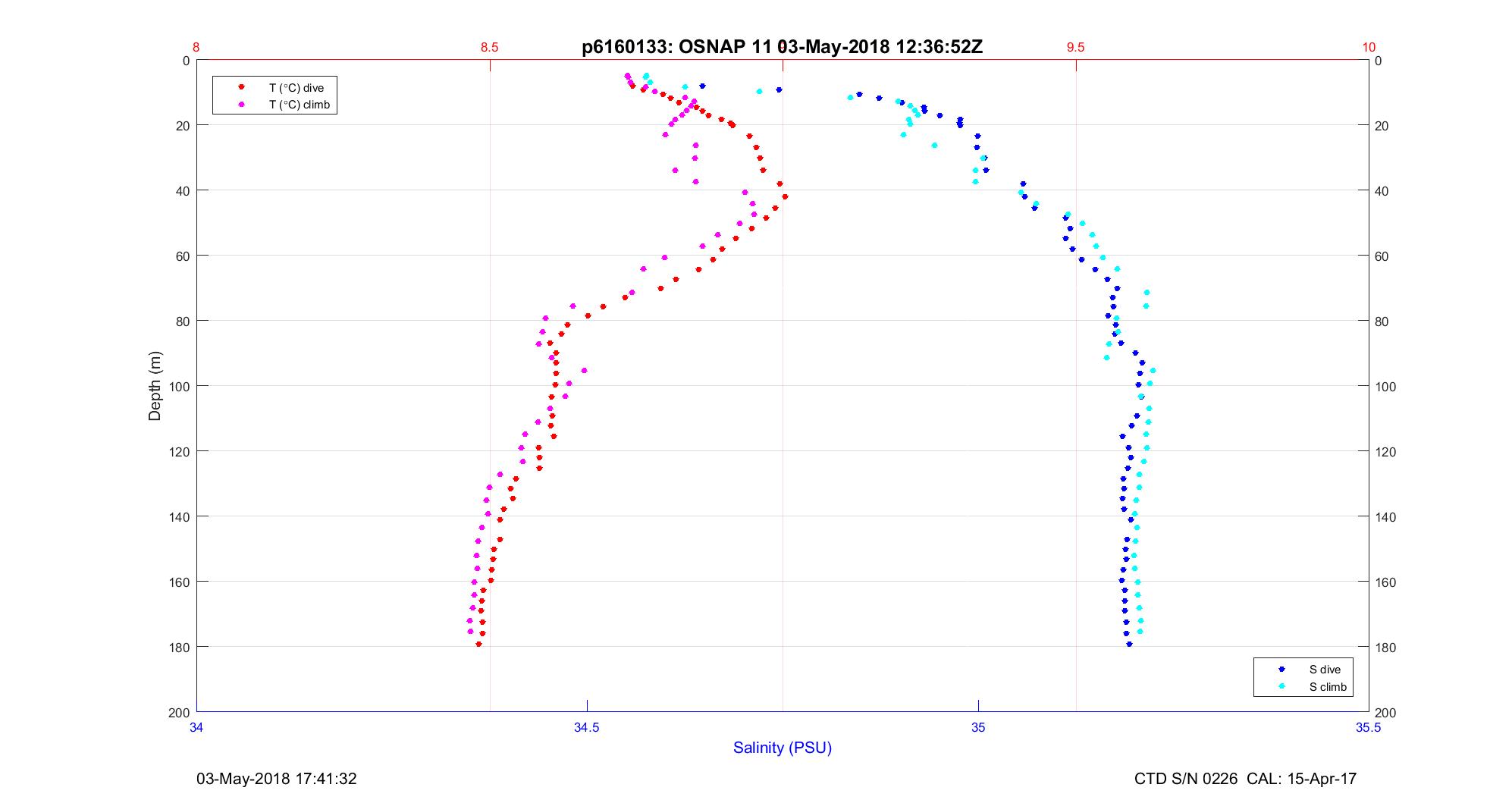
Task: Select the 'S climb' legend entry
Action: click(1328, 687)
